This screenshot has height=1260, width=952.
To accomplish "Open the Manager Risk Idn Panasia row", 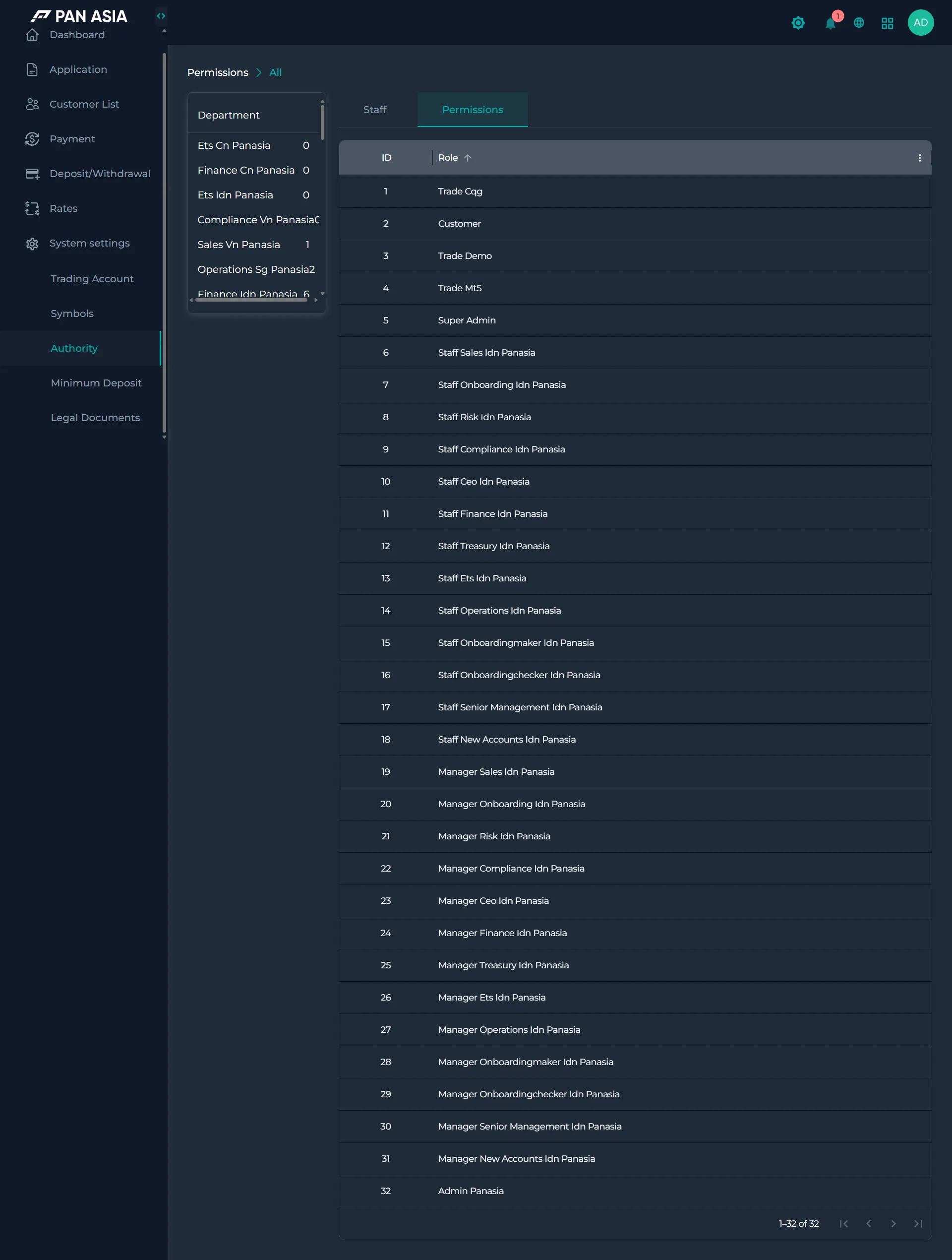I will point(635,836).
